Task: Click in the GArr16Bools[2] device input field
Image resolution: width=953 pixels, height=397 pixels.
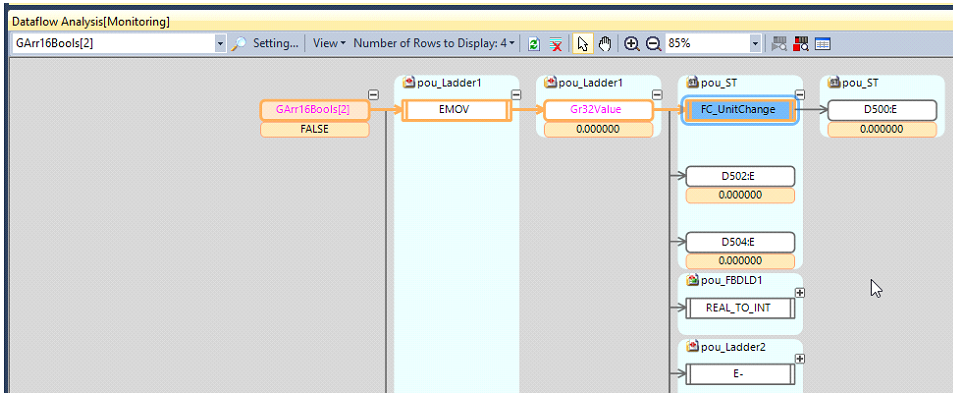Action: [114, 44]
